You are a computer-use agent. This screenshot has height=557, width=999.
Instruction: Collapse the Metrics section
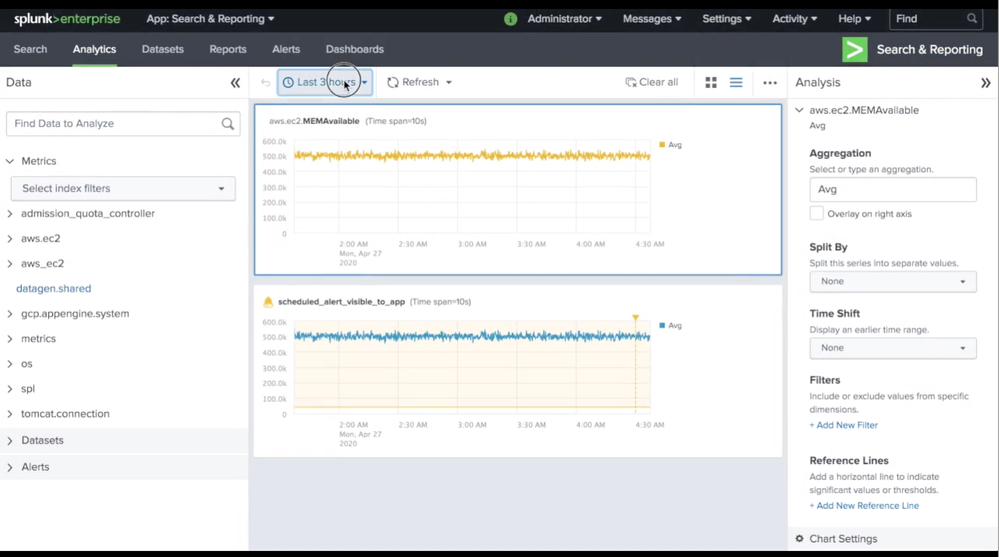pyautogui.click(x=10, y=161)
